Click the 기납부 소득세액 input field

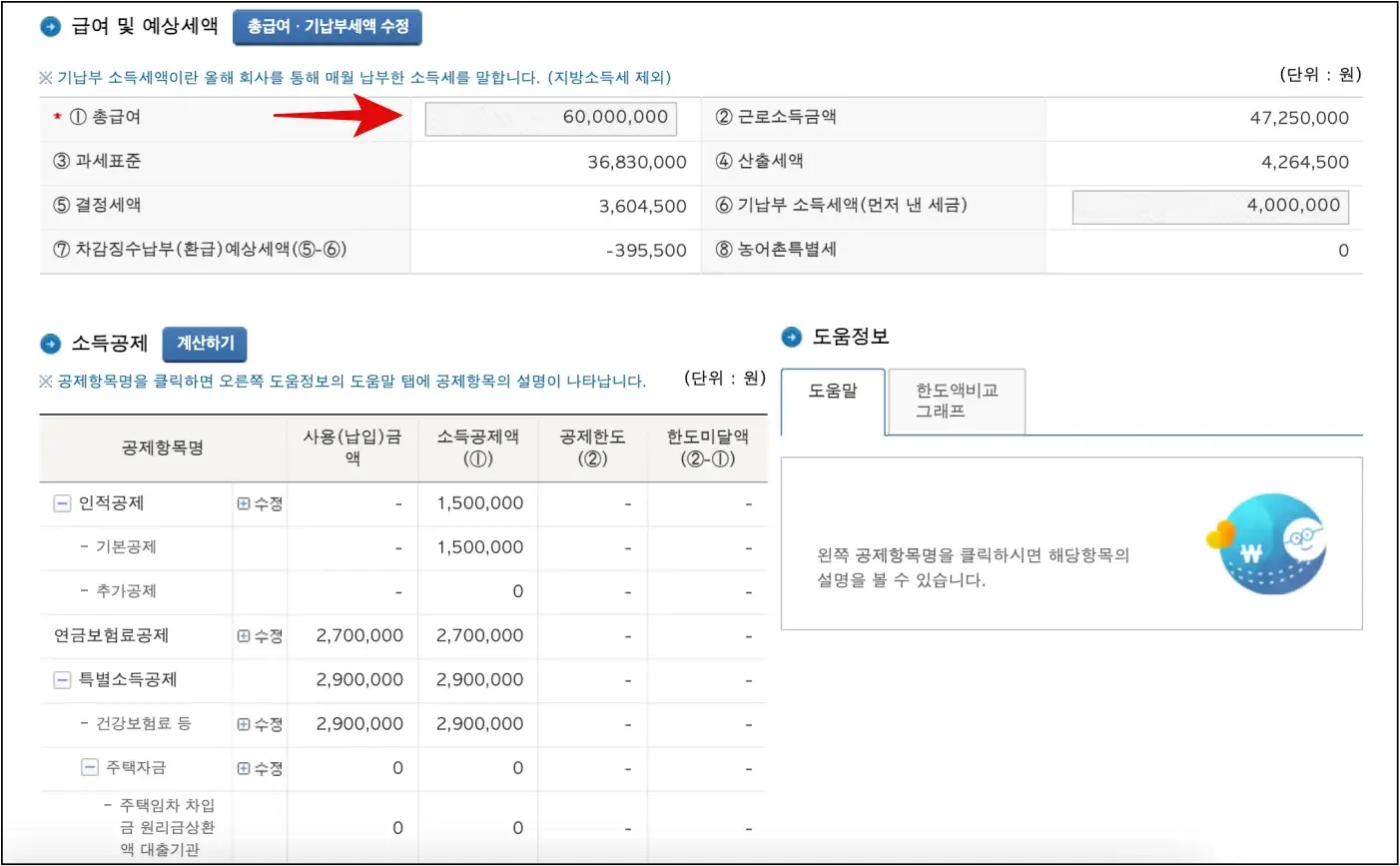coord(1208,206)
